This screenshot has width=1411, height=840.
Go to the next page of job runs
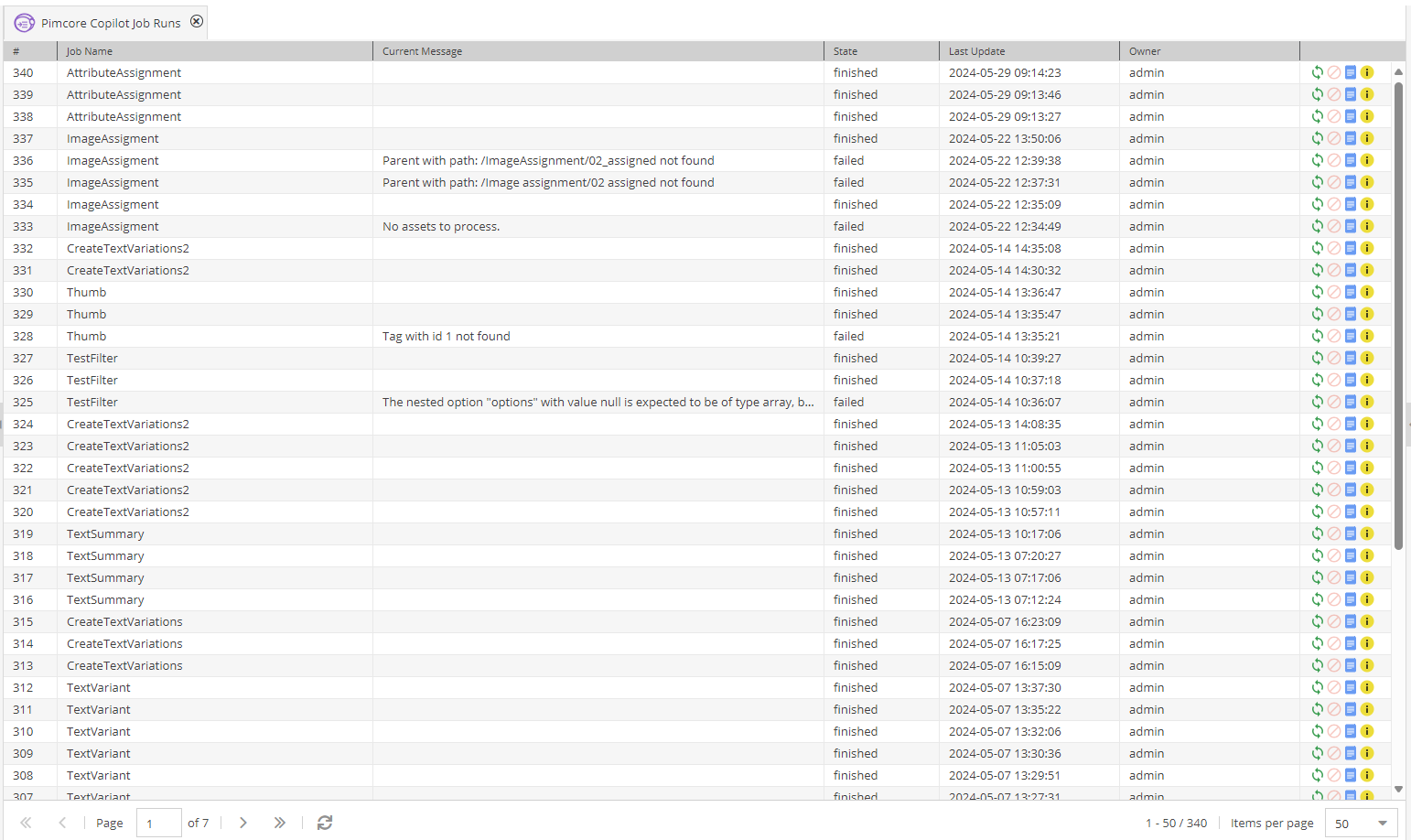[x=243, y=823]
